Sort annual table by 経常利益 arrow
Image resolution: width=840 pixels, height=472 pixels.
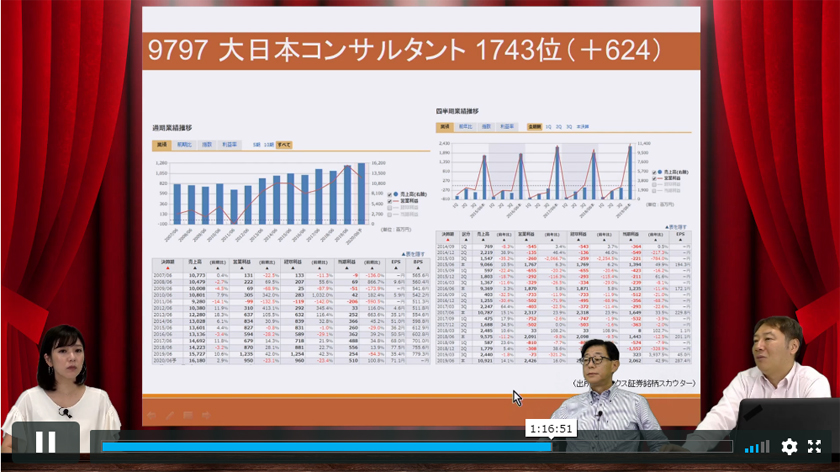click(292, 268)
